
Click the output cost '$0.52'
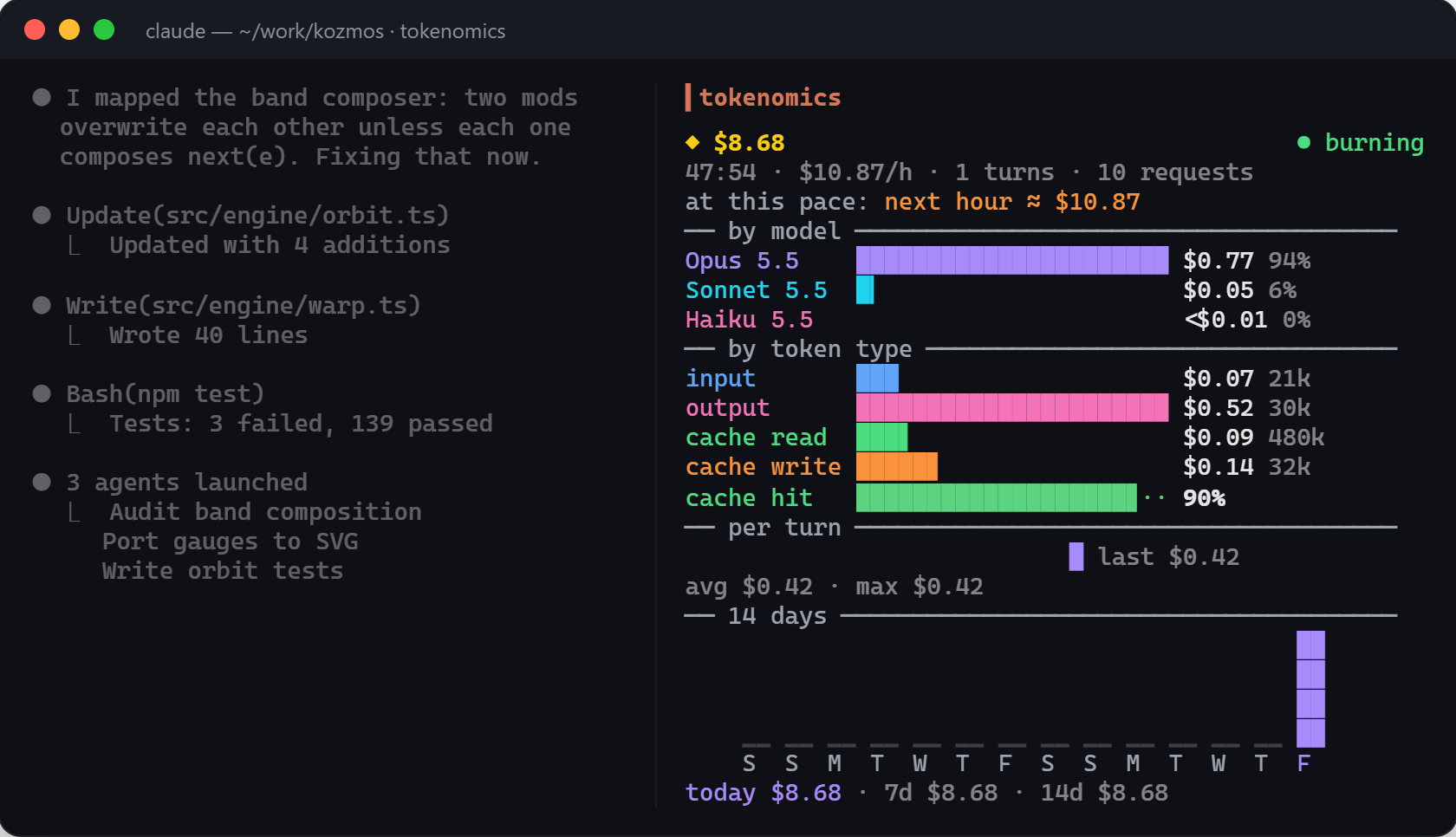coord(1218,407)
